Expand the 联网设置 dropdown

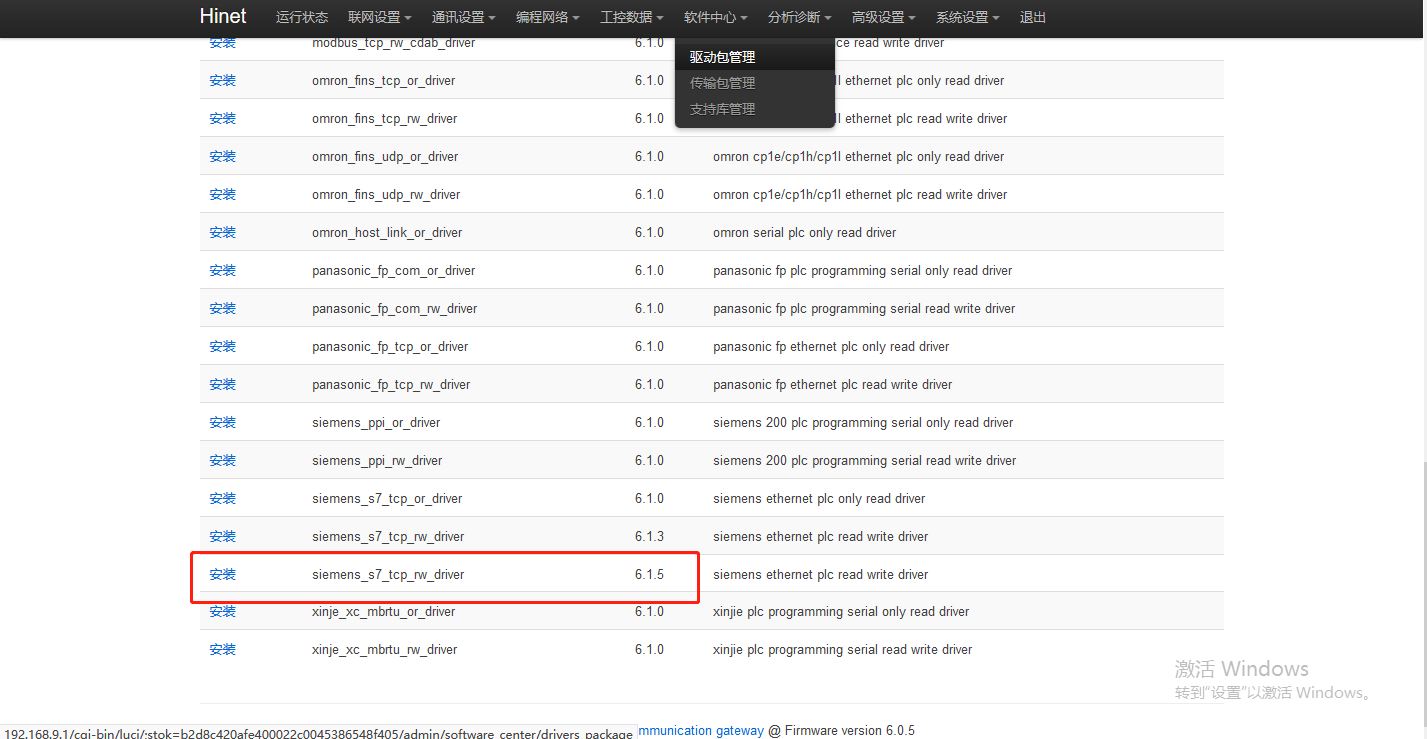[379, 17]
